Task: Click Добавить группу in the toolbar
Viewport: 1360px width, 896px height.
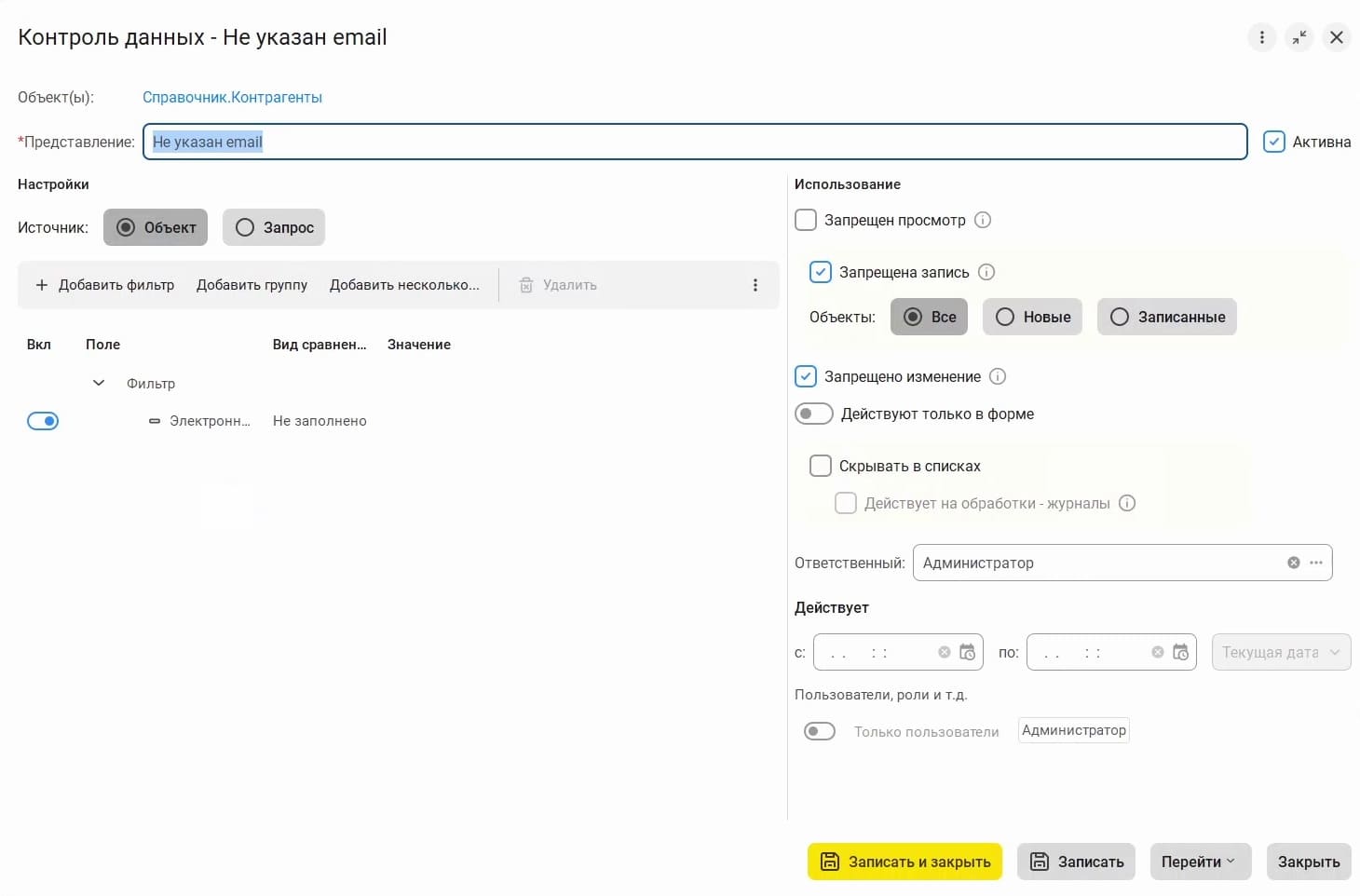Action: tap(252, 285)
